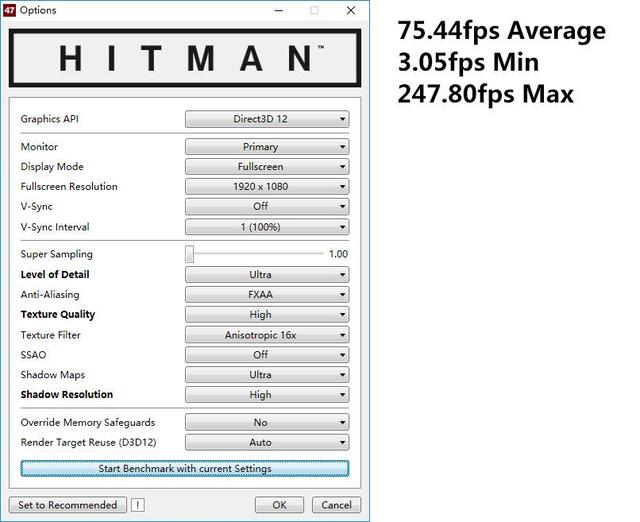
Task: Click the Super Sampling slider handle
Action: 189,254
